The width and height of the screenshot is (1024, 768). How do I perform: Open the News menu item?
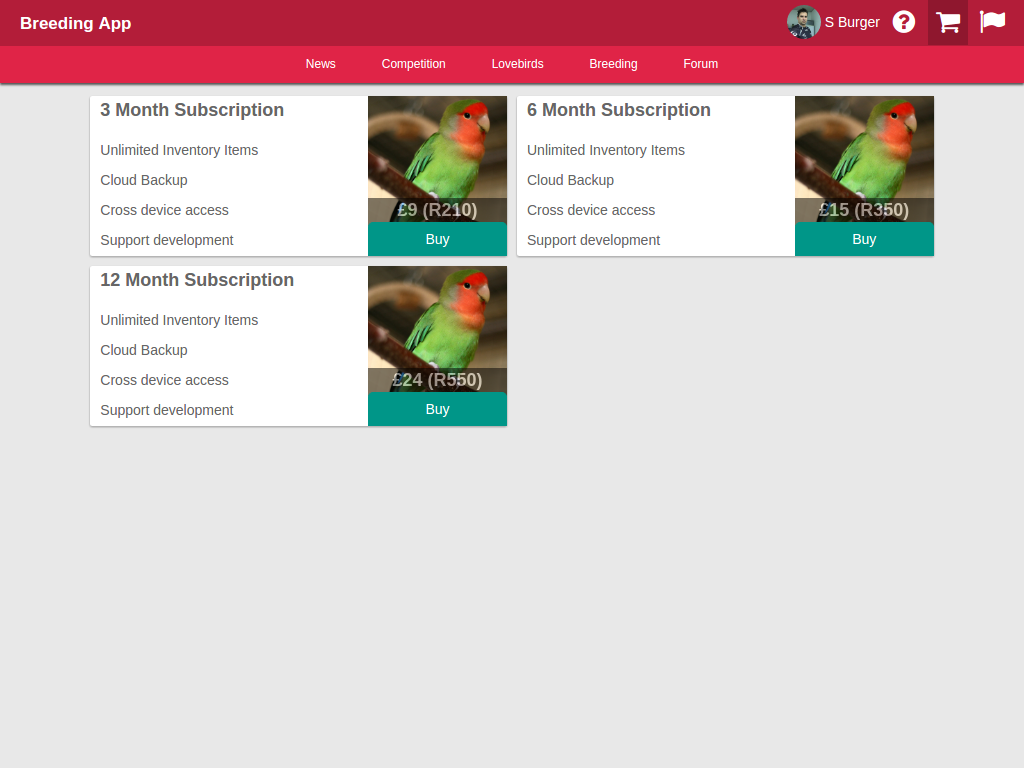(321, 64)
